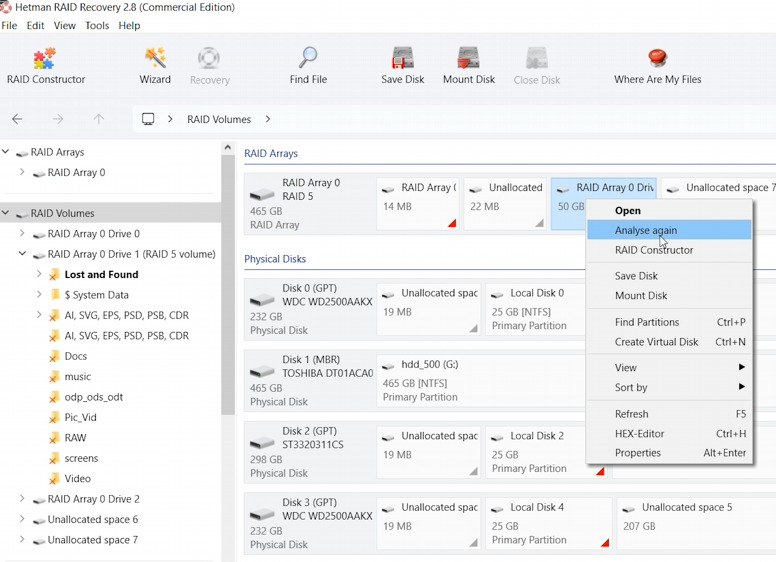Open the RAID Constructor toolbar tool
Viewport: 776px width, 562px height.
click(46, 66)
